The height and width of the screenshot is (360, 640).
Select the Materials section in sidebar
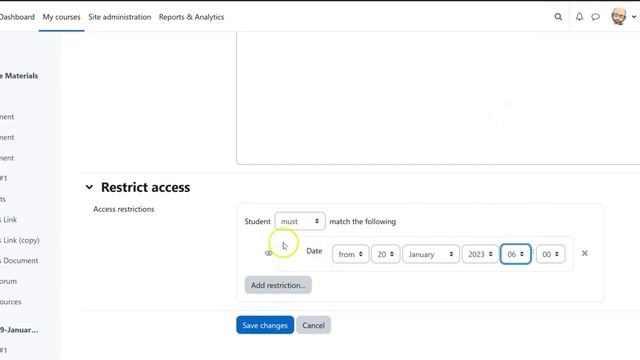point(19,76)
